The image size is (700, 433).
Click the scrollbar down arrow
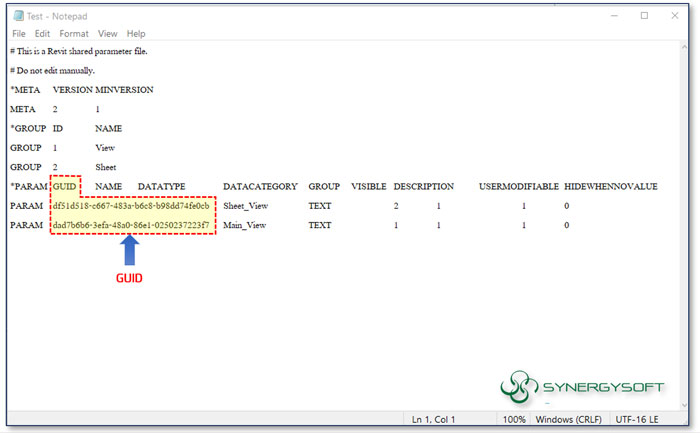click(x=684, y=405)
